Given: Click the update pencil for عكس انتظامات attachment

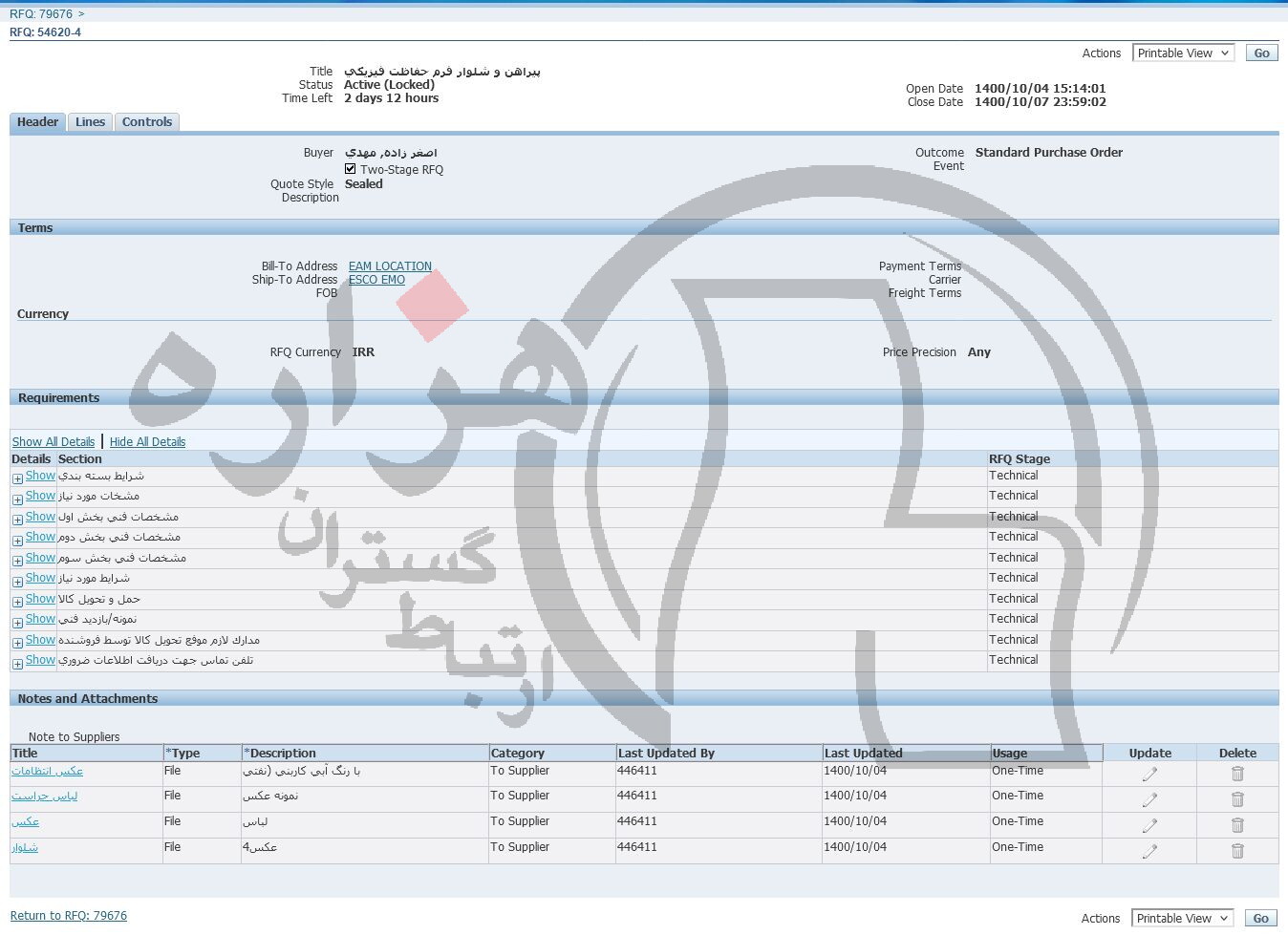Looking at the screenshot, I should coord(1149,774).
